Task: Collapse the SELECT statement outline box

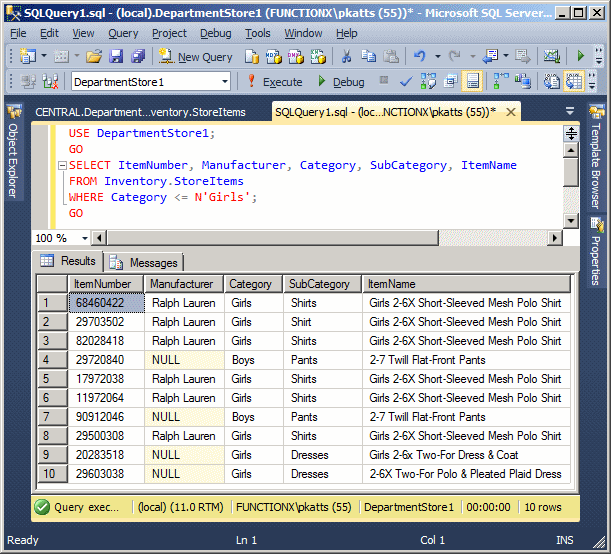Action: [x=62, y=166]
